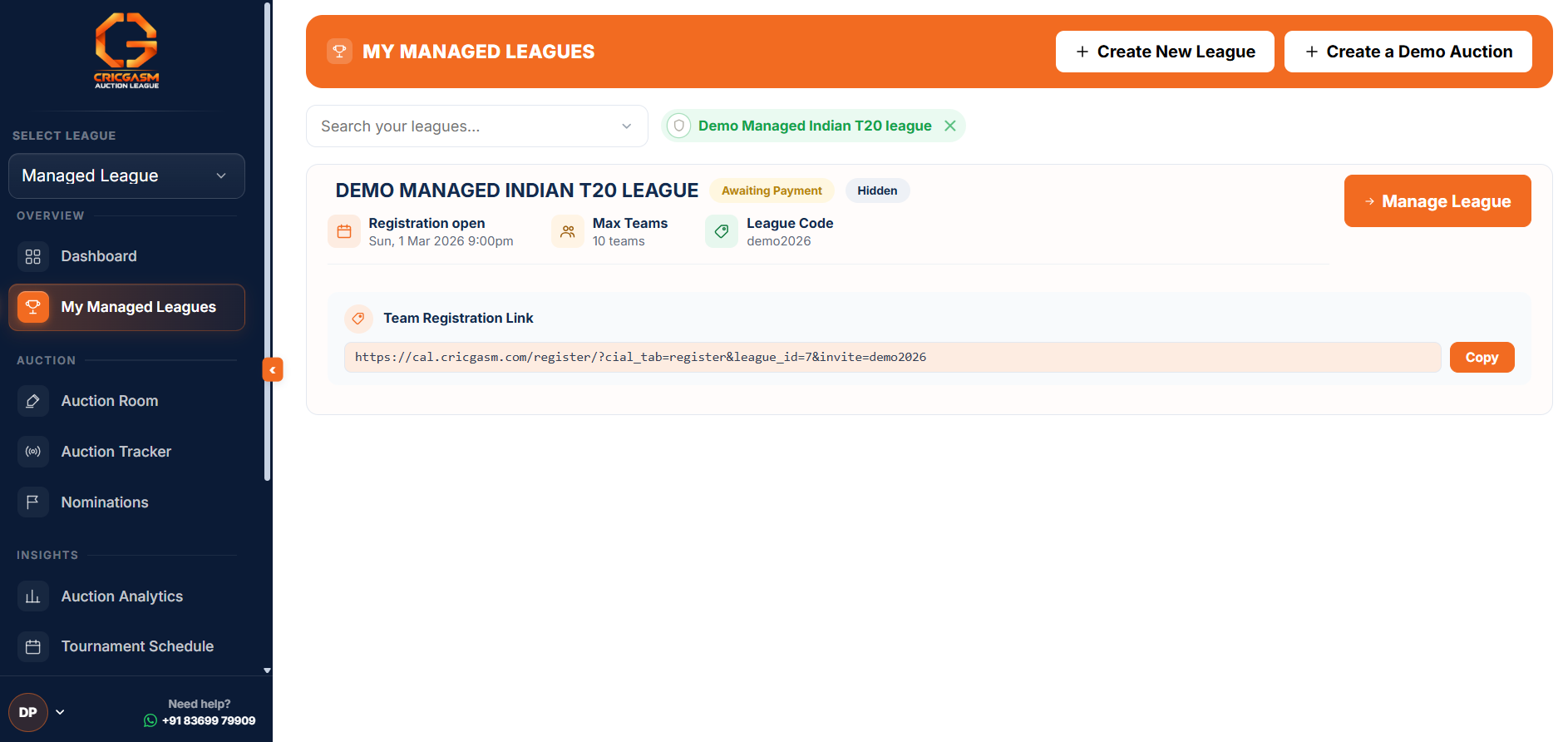Click the Auction Tracker broadcast icon
Screen dimensions: 1568x742
click(33, 452)
